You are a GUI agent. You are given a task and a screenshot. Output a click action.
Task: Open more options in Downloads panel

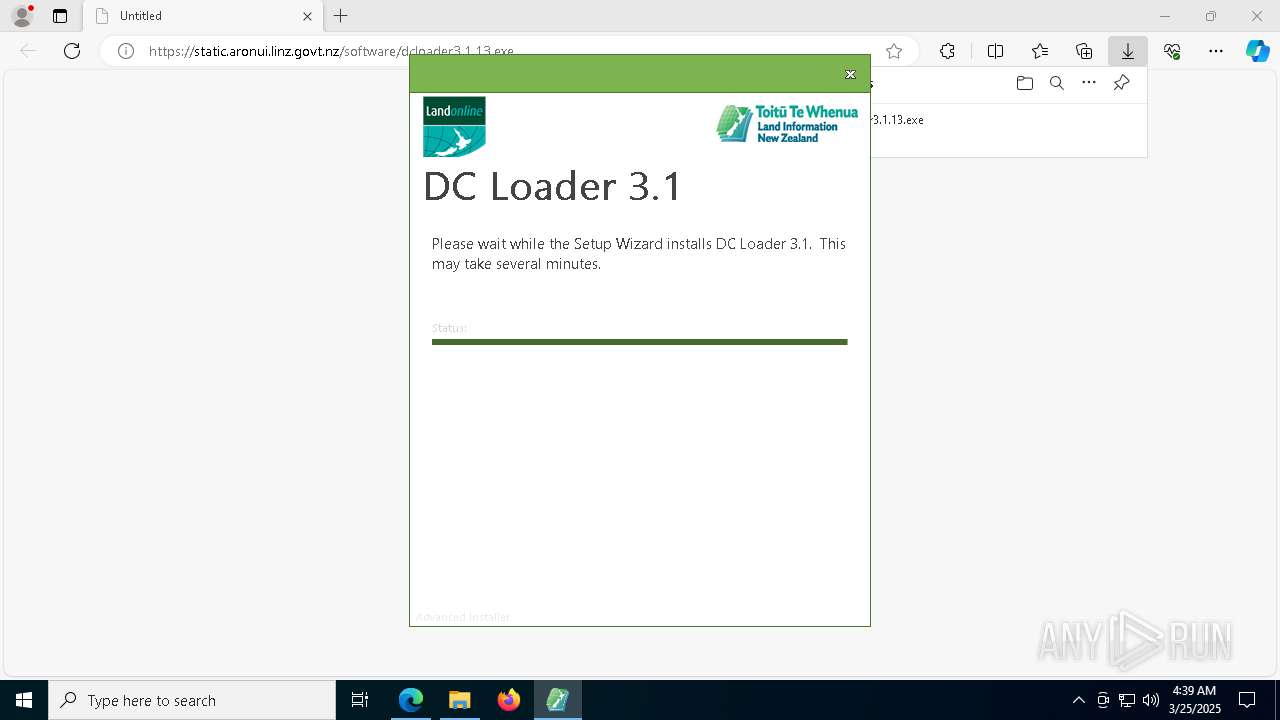[x=1089, y=83]
